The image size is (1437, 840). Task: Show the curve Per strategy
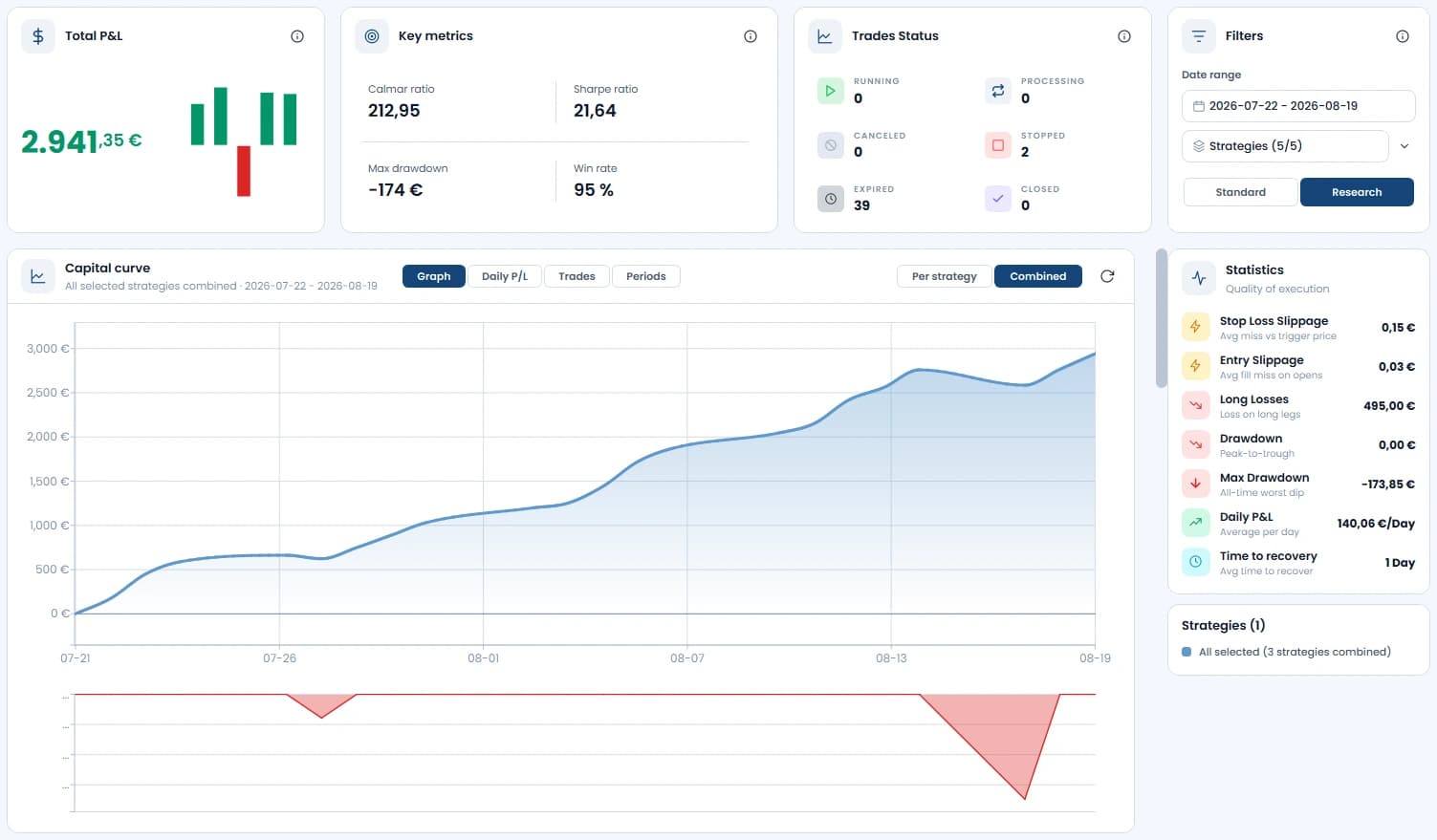tap(945, 276)
